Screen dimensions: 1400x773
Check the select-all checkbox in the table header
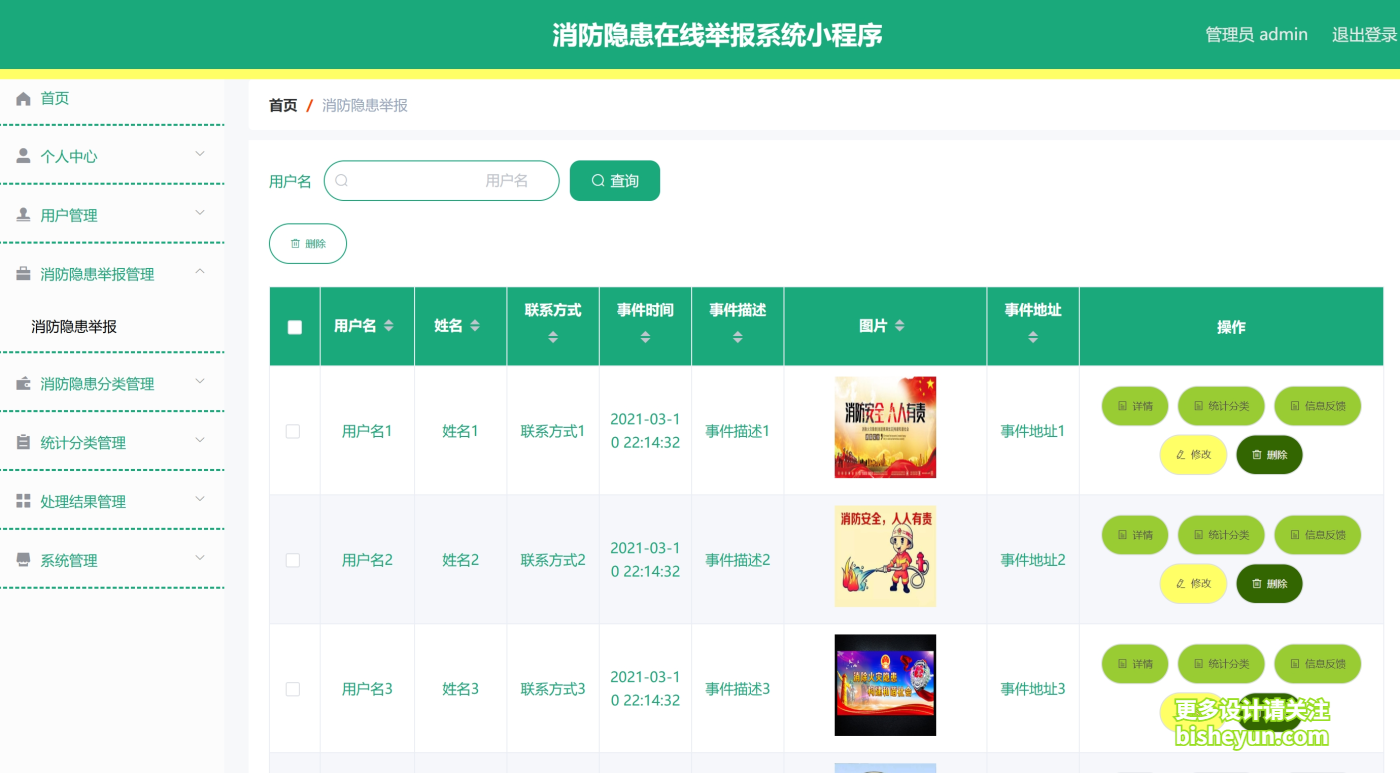(293, 326)
